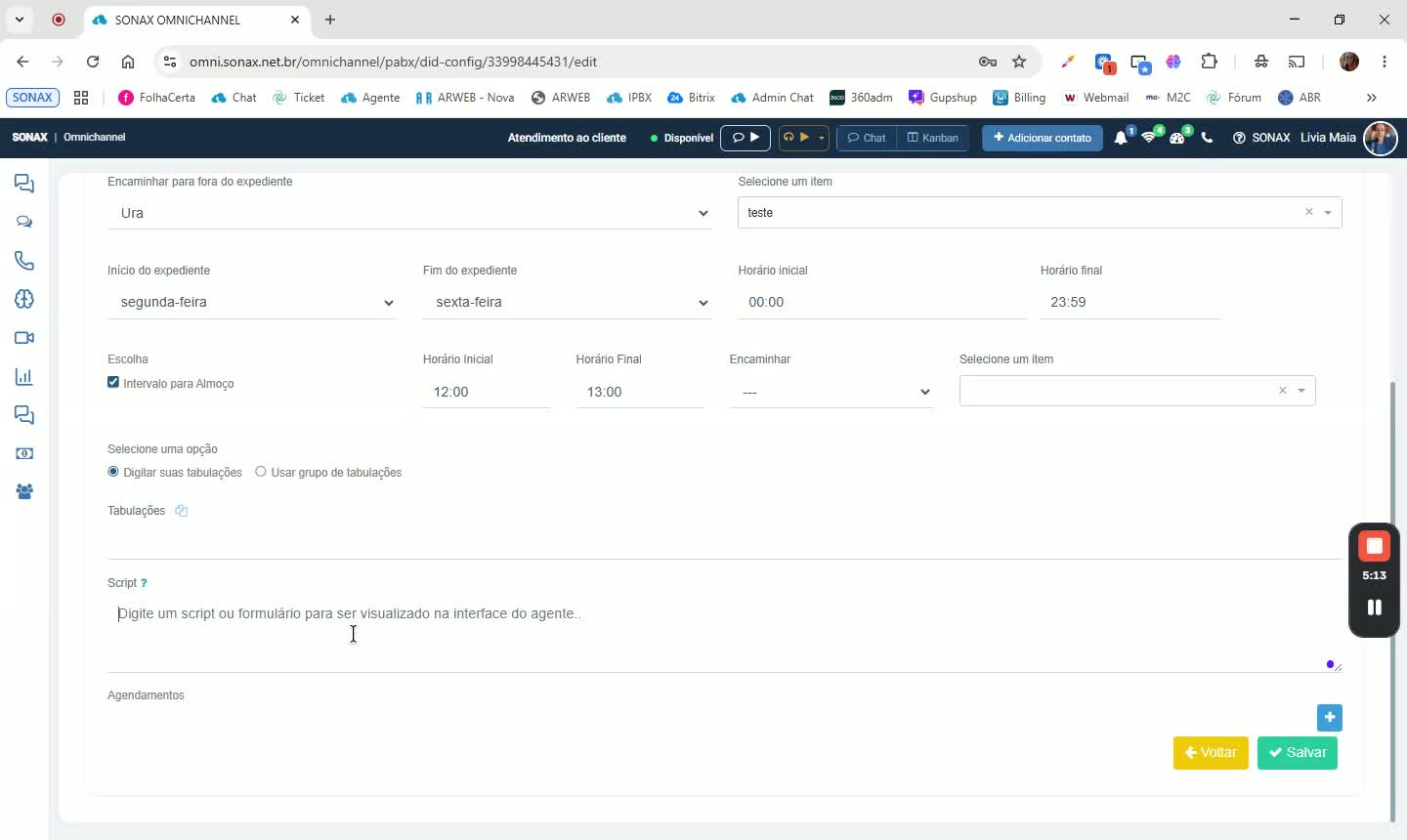Open Fim do expediente sexta-feira dropdown
Viewport: 1407px width, 840px height.
(567, 303)
